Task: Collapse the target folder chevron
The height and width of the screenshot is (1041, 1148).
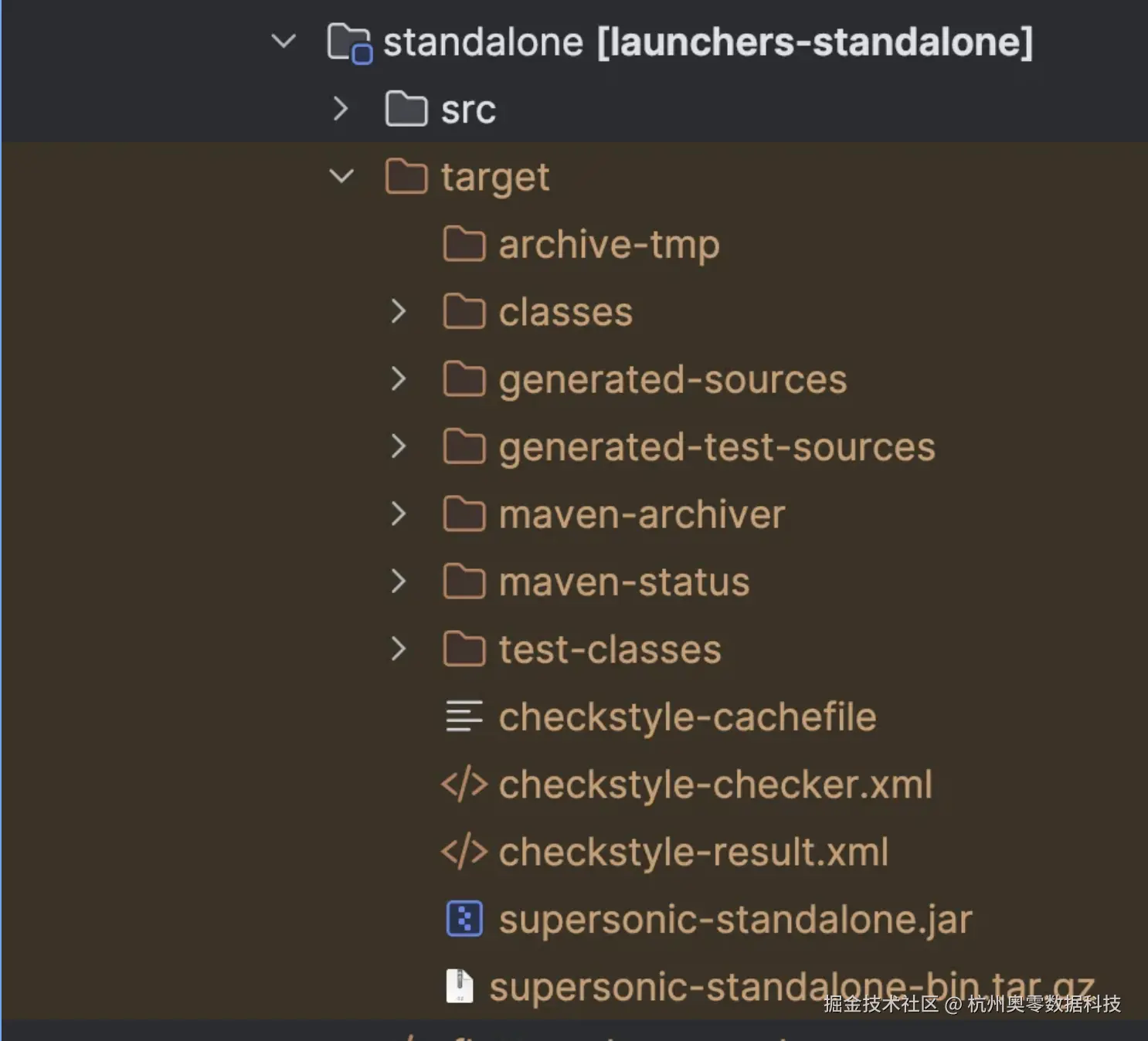Action: [341, 177]
